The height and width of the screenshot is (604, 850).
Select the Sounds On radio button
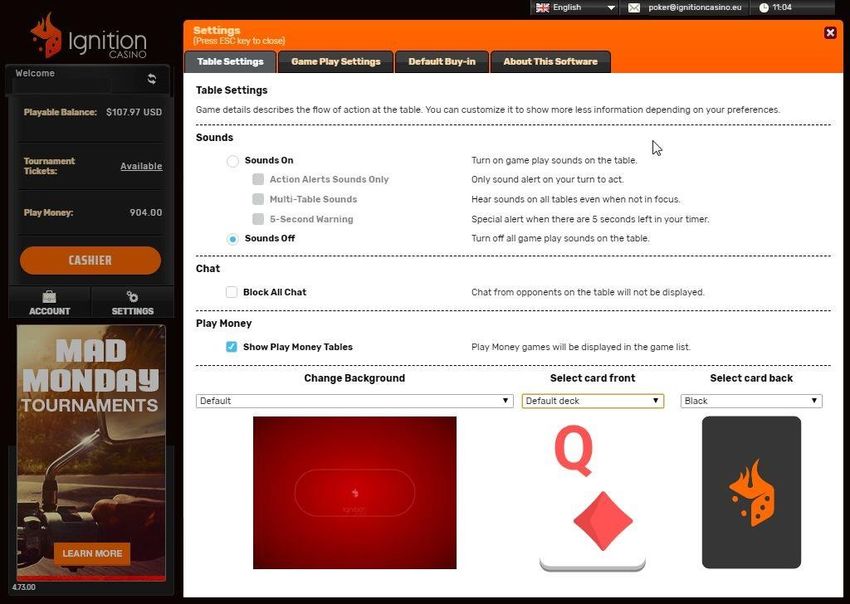pos(233,161)
